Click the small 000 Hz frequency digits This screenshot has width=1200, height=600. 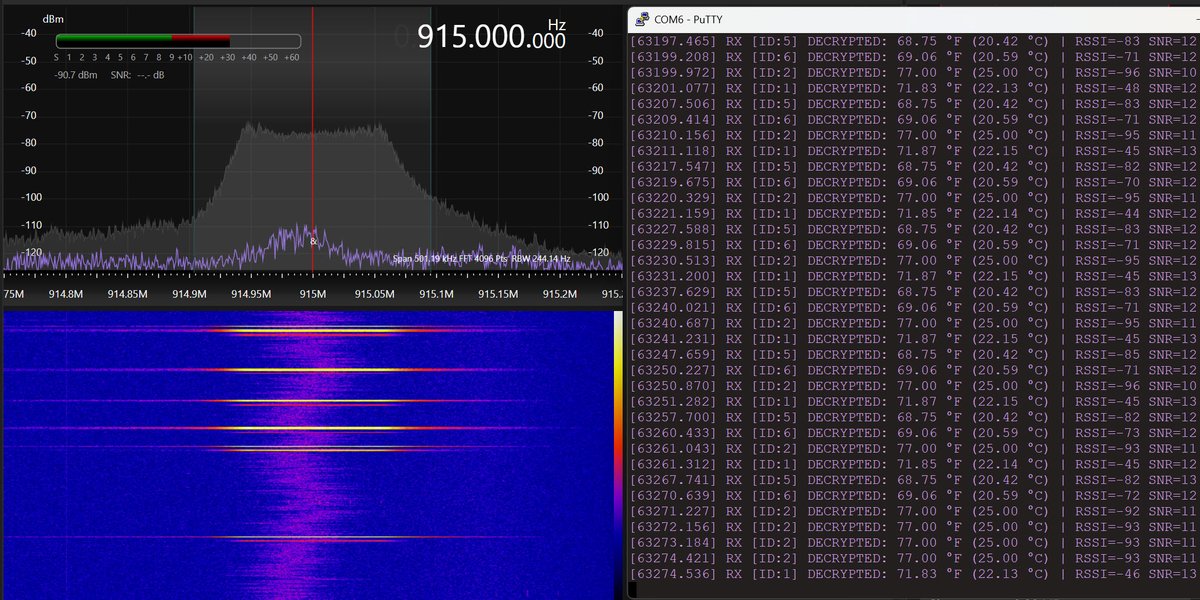tap(549, 41)
